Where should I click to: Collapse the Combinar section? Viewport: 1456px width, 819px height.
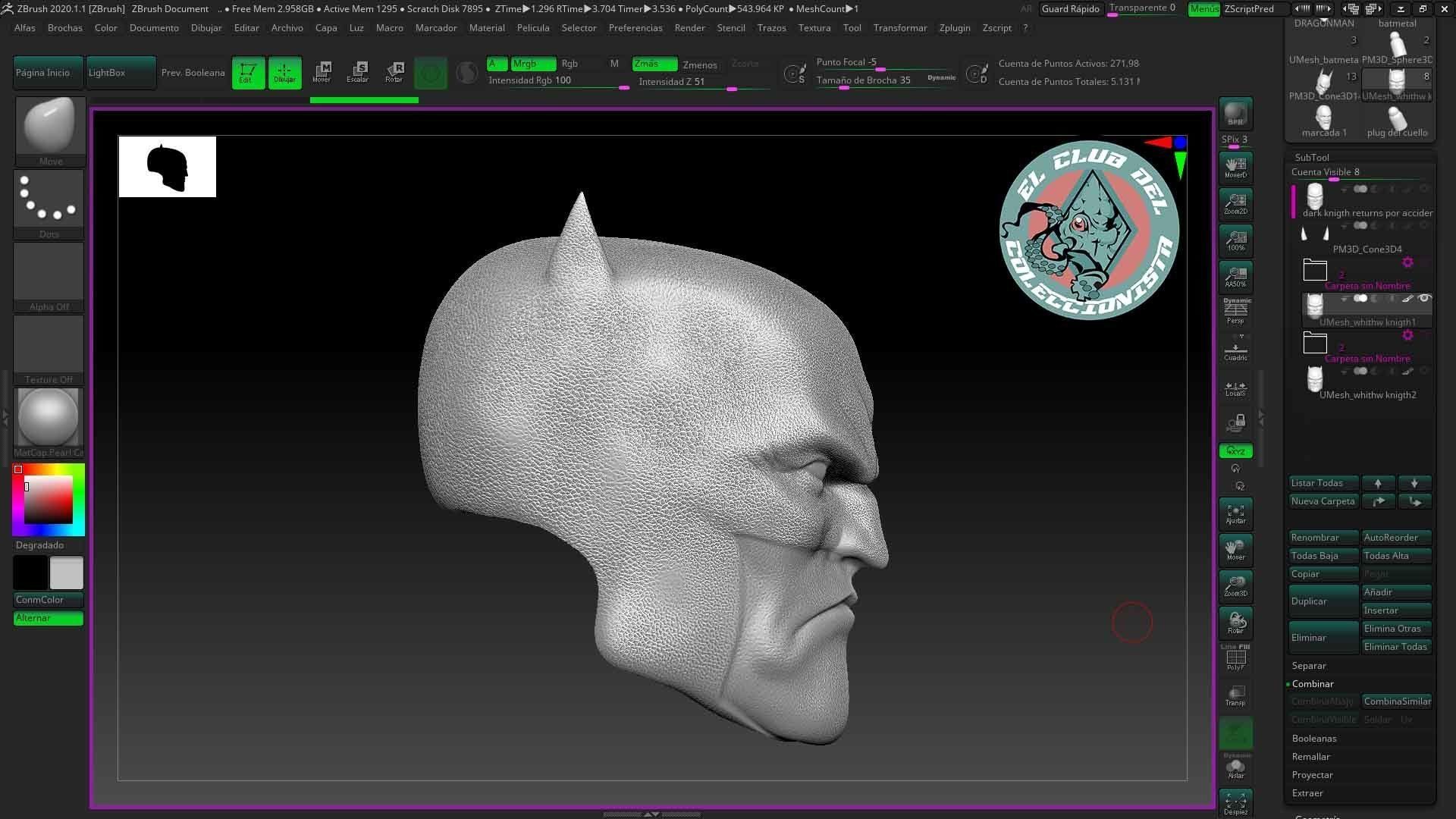coord(1312,684)
